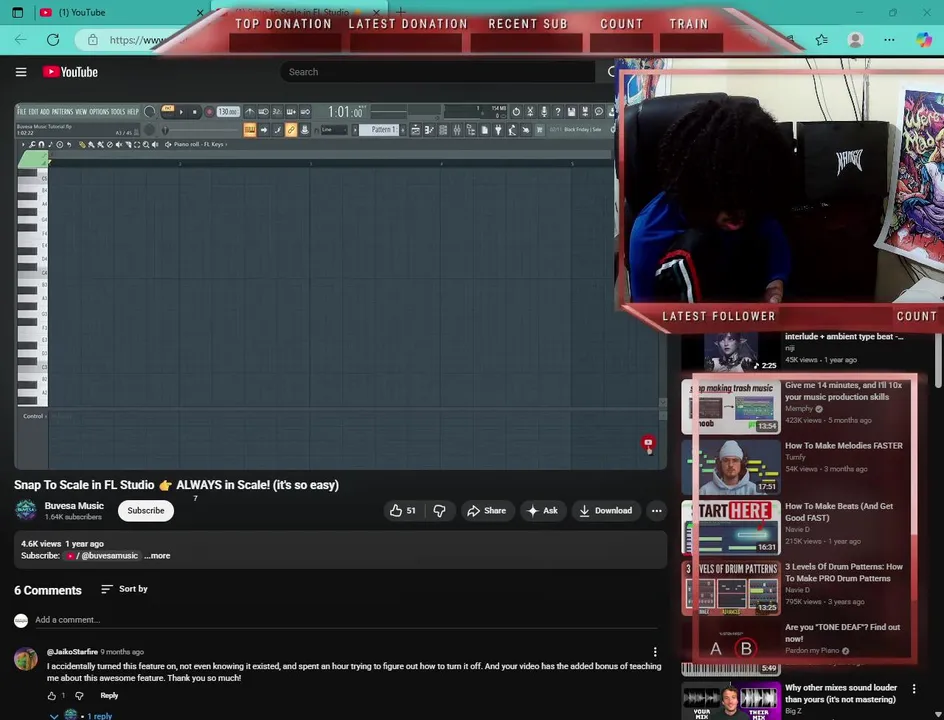Open the Edge profile avatar
Screen dimensions: 944x720
click(855, 40)
